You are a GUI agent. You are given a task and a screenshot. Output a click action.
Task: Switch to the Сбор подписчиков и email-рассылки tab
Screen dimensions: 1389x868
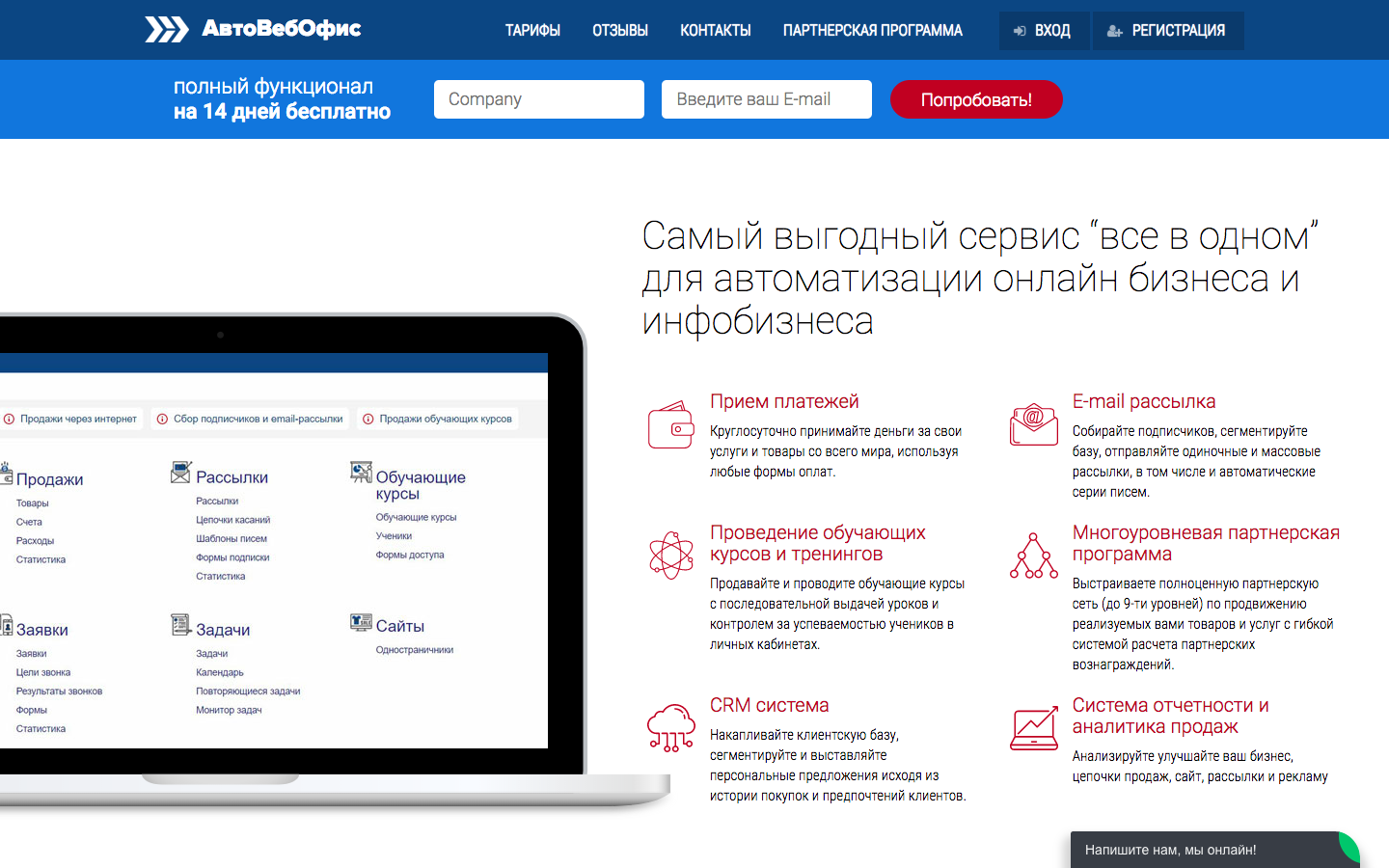(x=249, y=418)
